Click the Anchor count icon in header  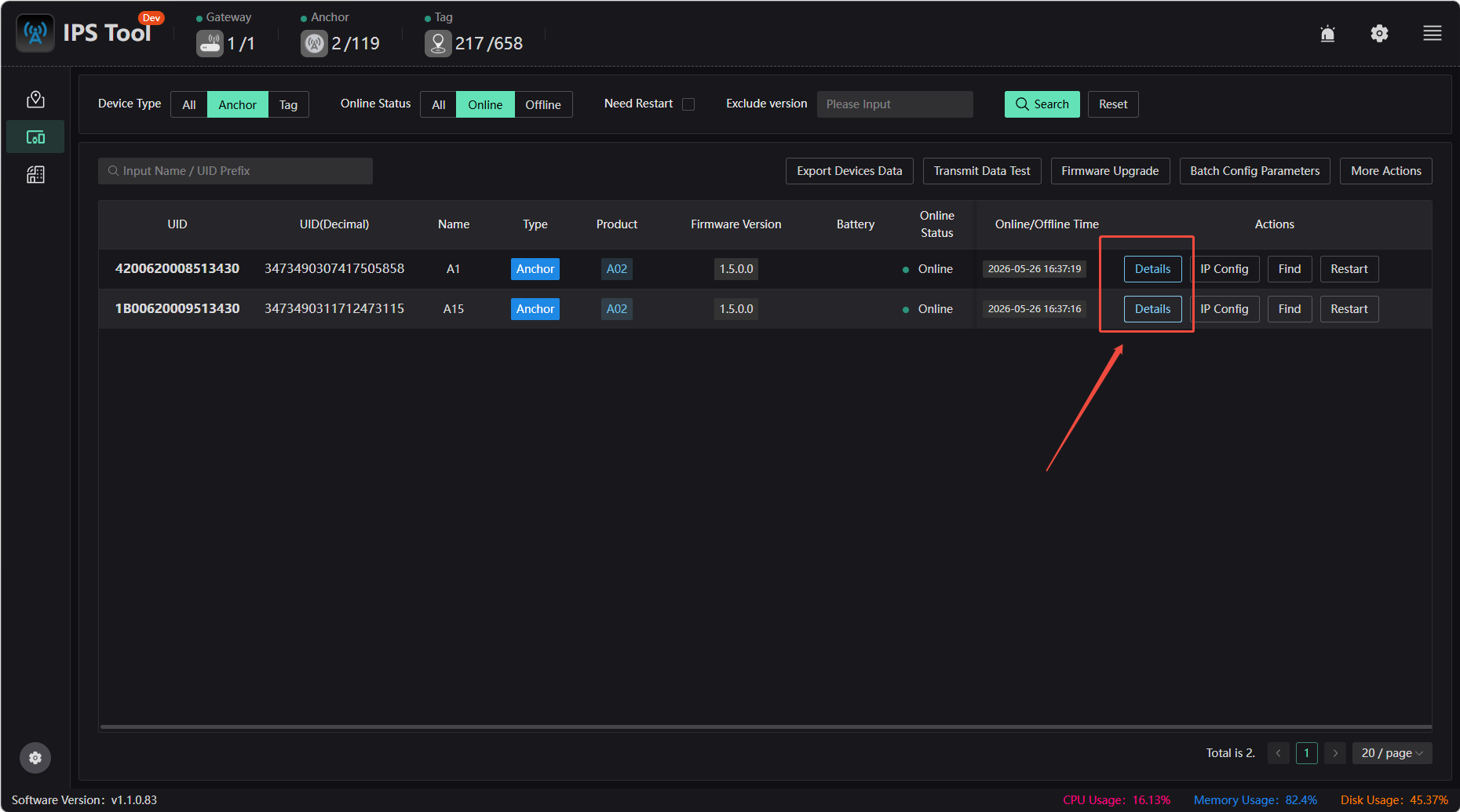click(x=314, y=43)
